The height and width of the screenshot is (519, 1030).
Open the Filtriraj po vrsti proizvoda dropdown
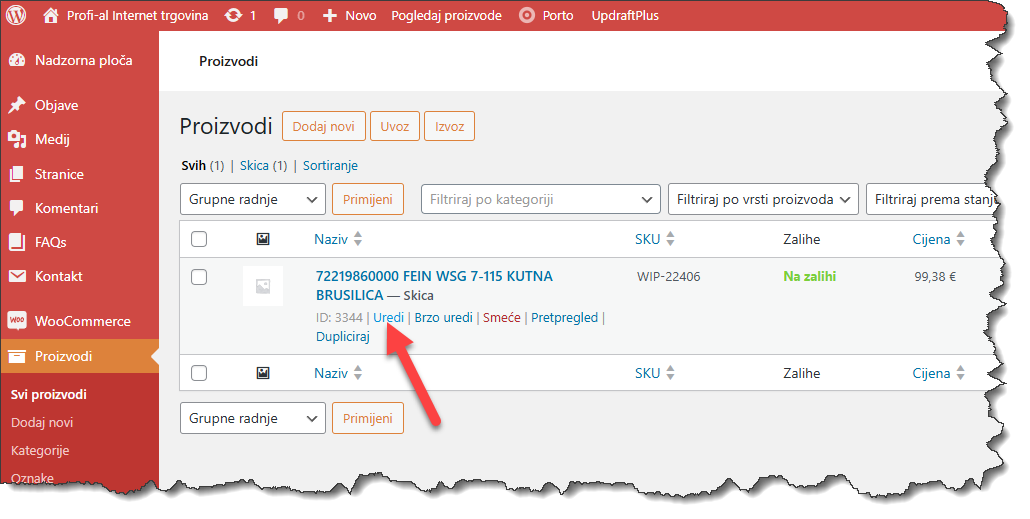[763, 199]
